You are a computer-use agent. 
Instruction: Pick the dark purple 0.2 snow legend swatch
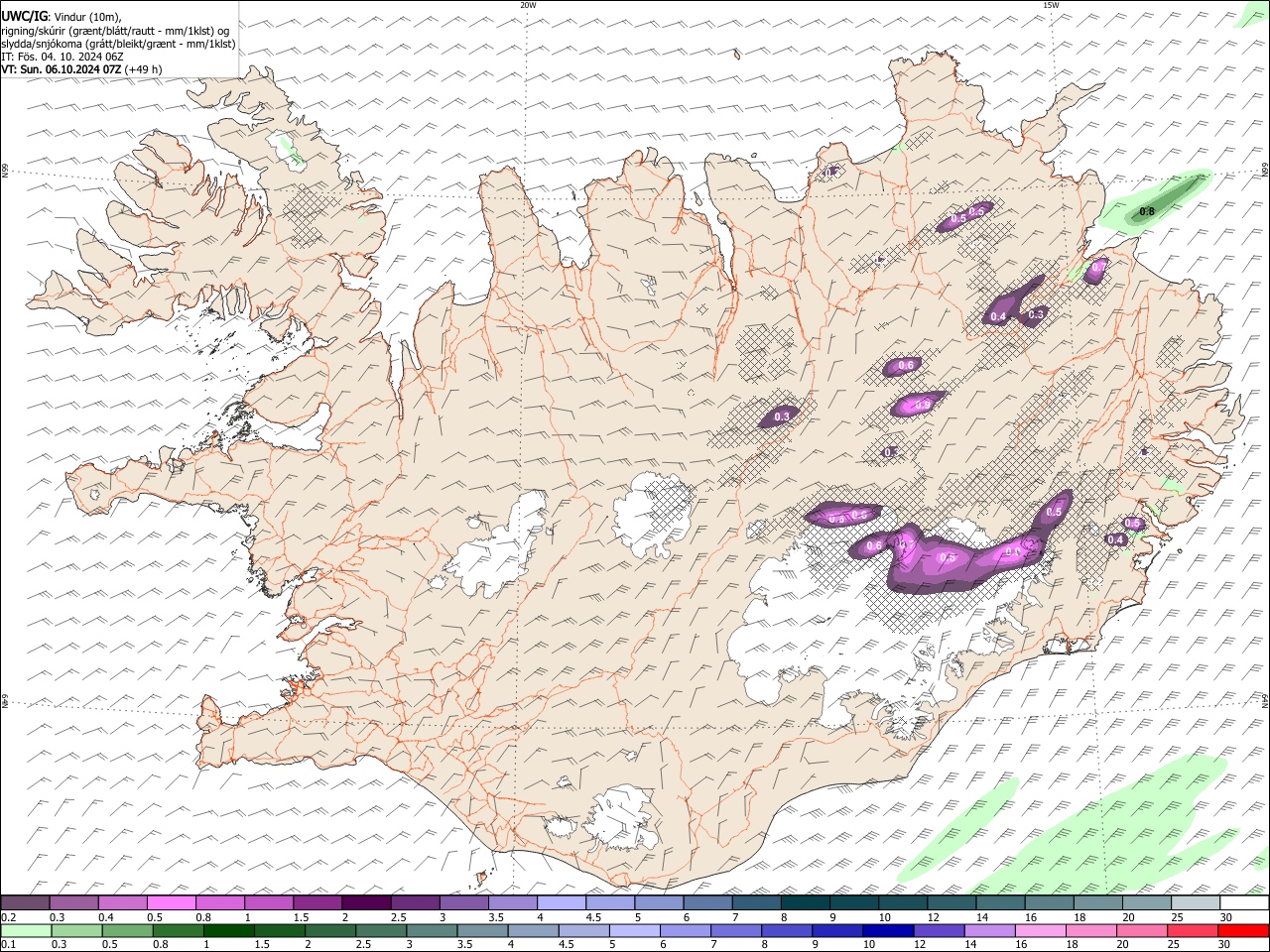[x=26, y=902]
